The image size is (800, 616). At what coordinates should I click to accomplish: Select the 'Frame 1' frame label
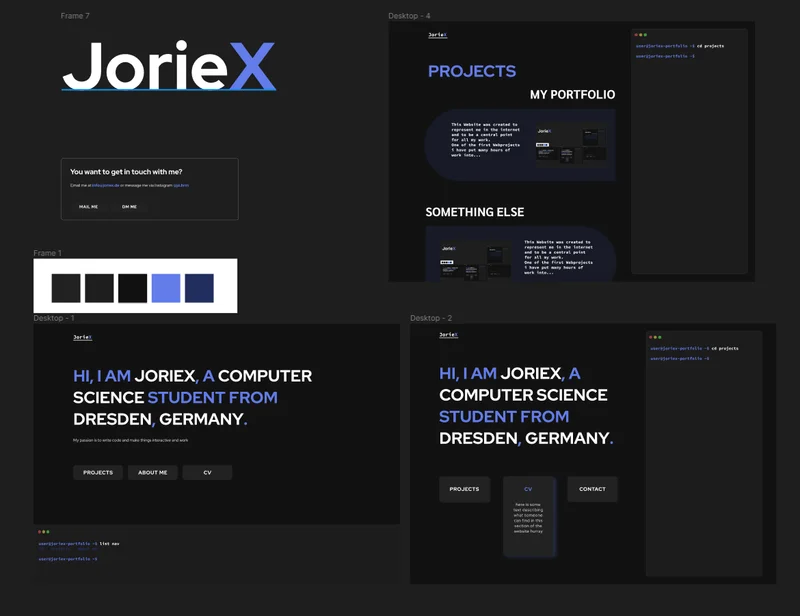47,253
